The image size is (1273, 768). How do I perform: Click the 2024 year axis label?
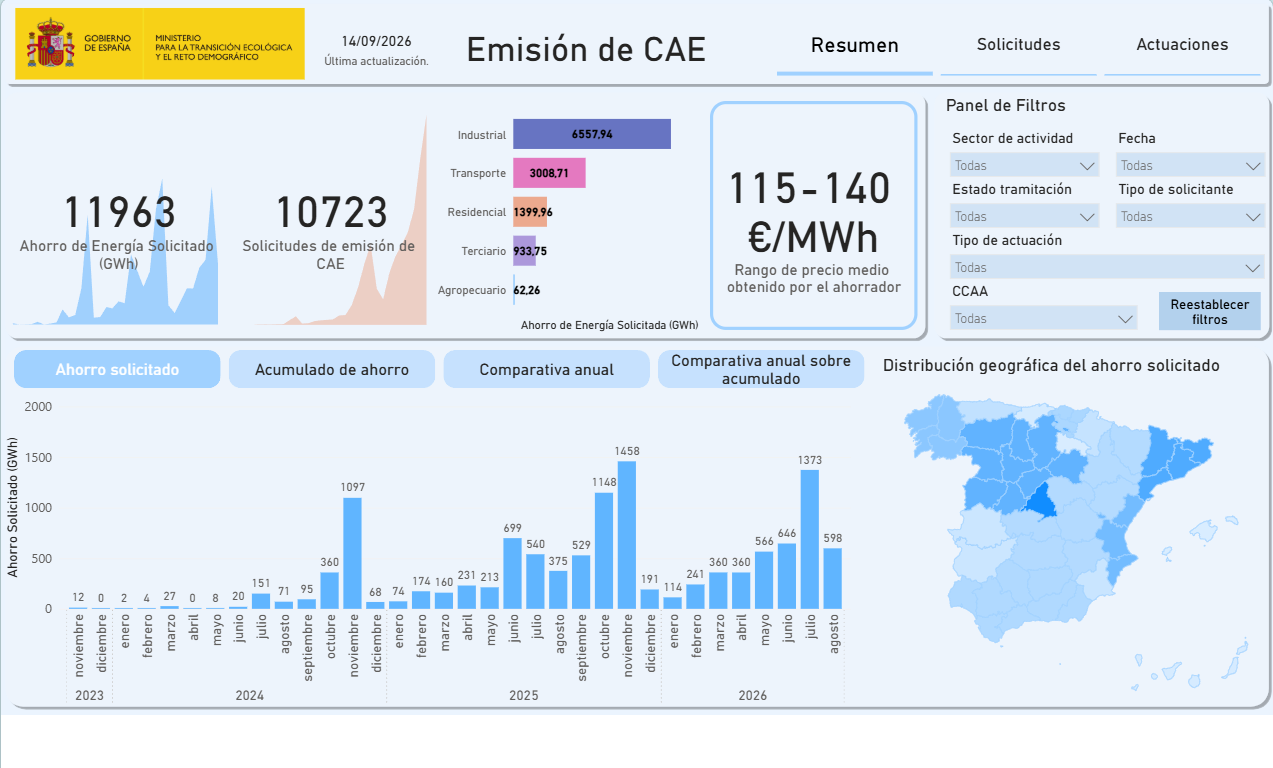(249, 695)
